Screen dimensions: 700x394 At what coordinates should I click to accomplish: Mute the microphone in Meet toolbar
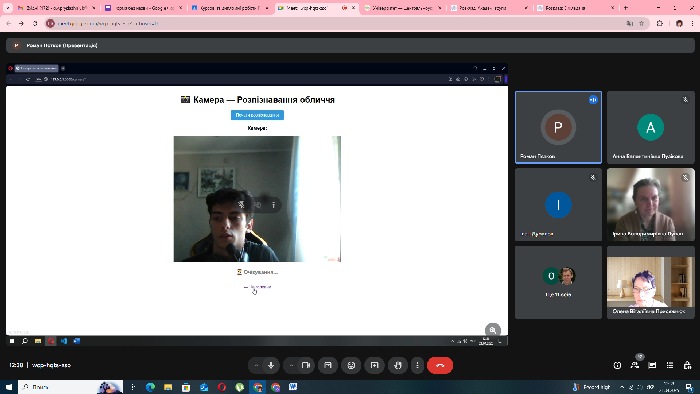pyautogui.click(x=271, y=365)
